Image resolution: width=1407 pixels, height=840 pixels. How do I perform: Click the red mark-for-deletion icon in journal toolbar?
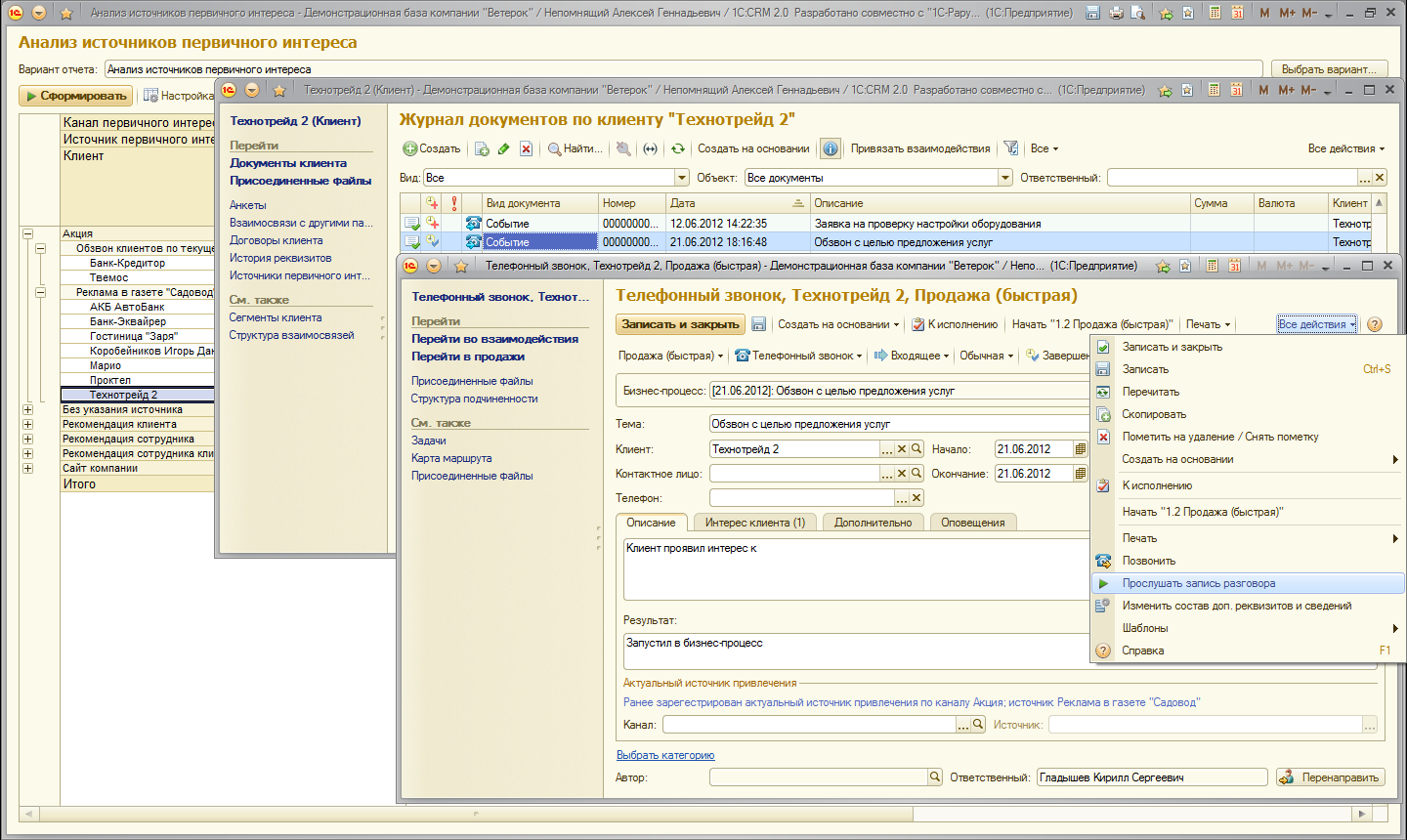tap(526, 148)
